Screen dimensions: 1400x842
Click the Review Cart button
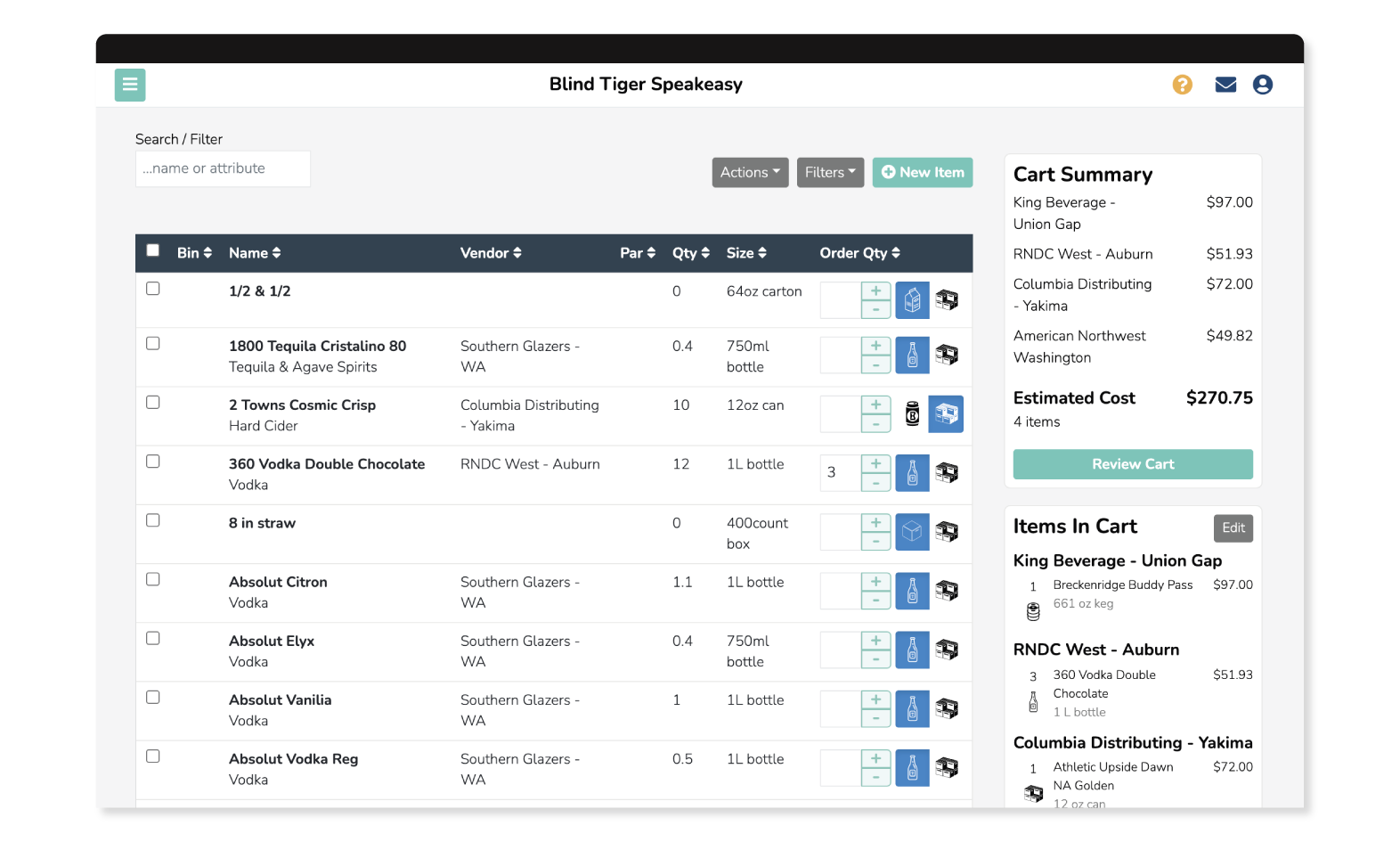(x=1133, y=464)
